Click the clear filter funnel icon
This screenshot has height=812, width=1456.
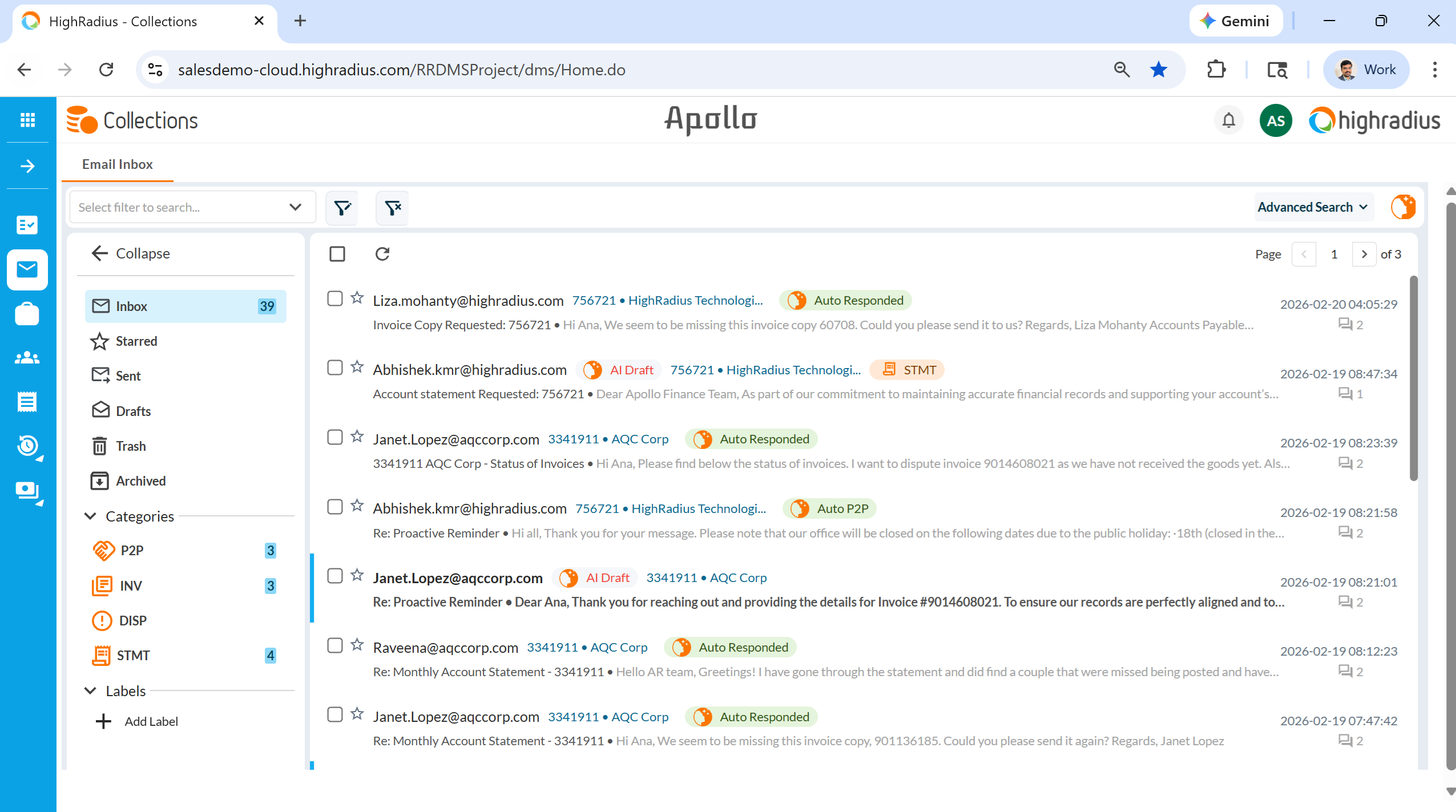click(x=393, y=208)
